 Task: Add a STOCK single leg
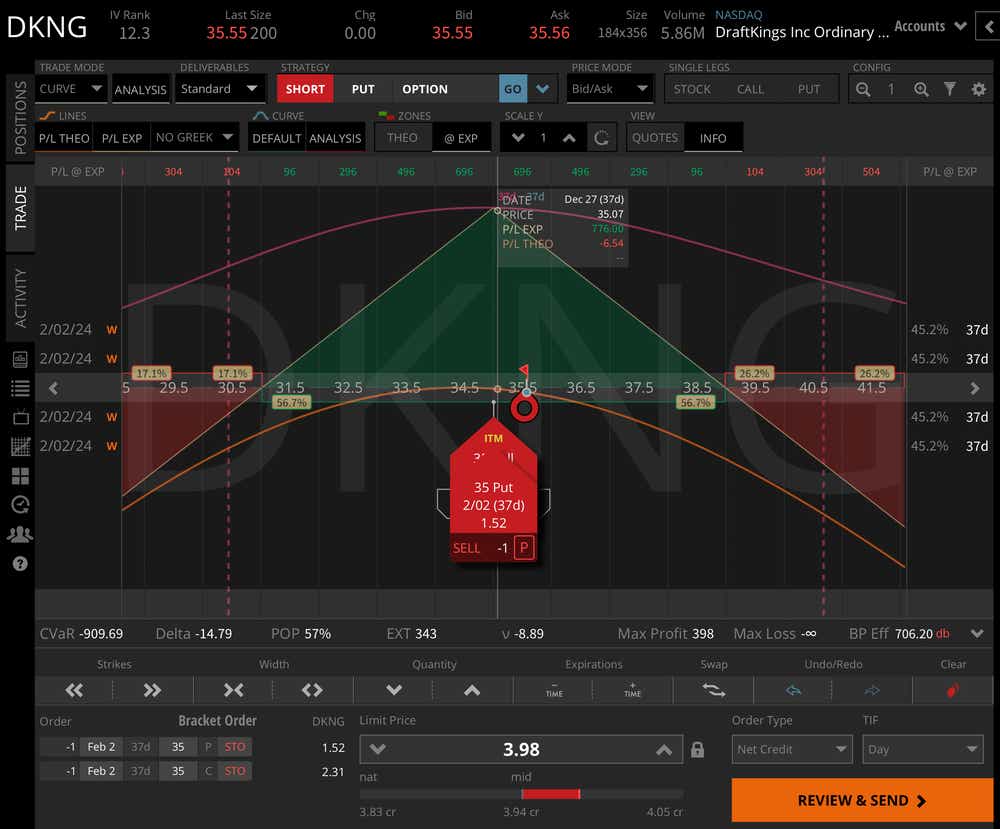(x=692, y=89)
